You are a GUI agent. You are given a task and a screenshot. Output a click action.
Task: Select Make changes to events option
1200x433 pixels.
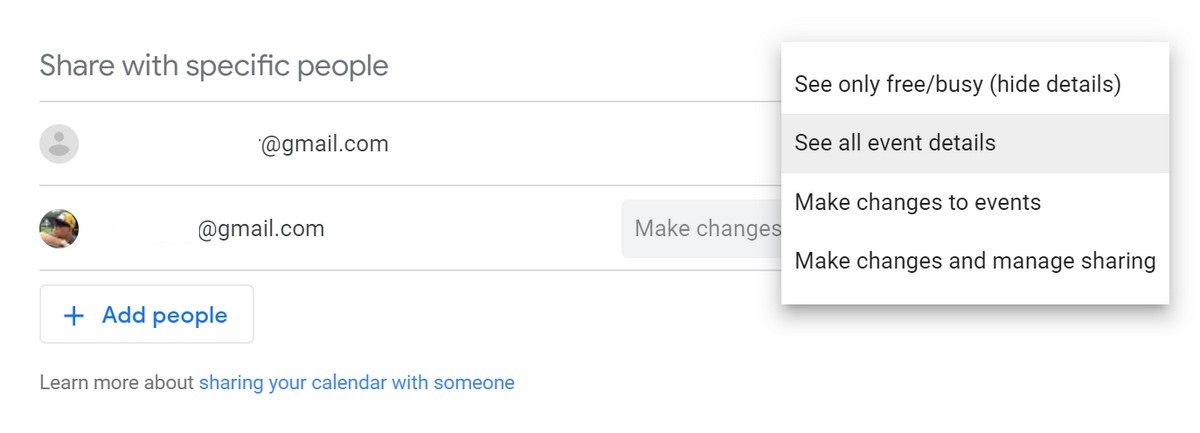click(x=917, y=203)
